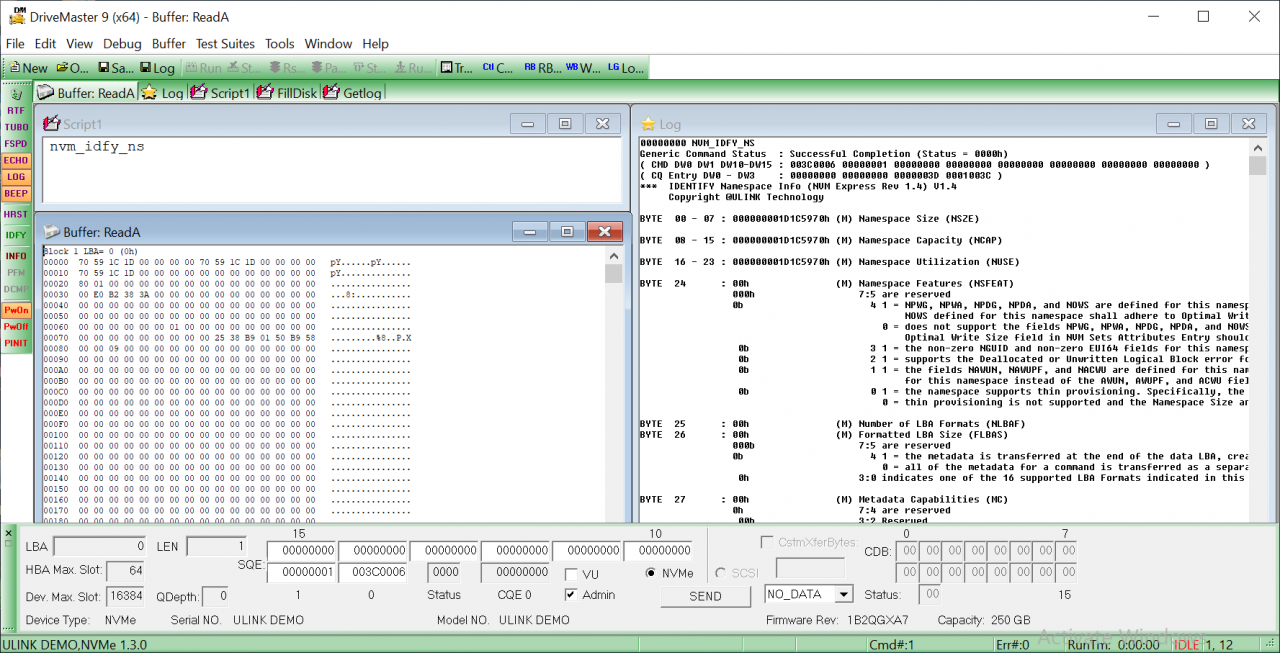
Task: Open the NO_DATA dropdown
Action: (x=843, y=594)
